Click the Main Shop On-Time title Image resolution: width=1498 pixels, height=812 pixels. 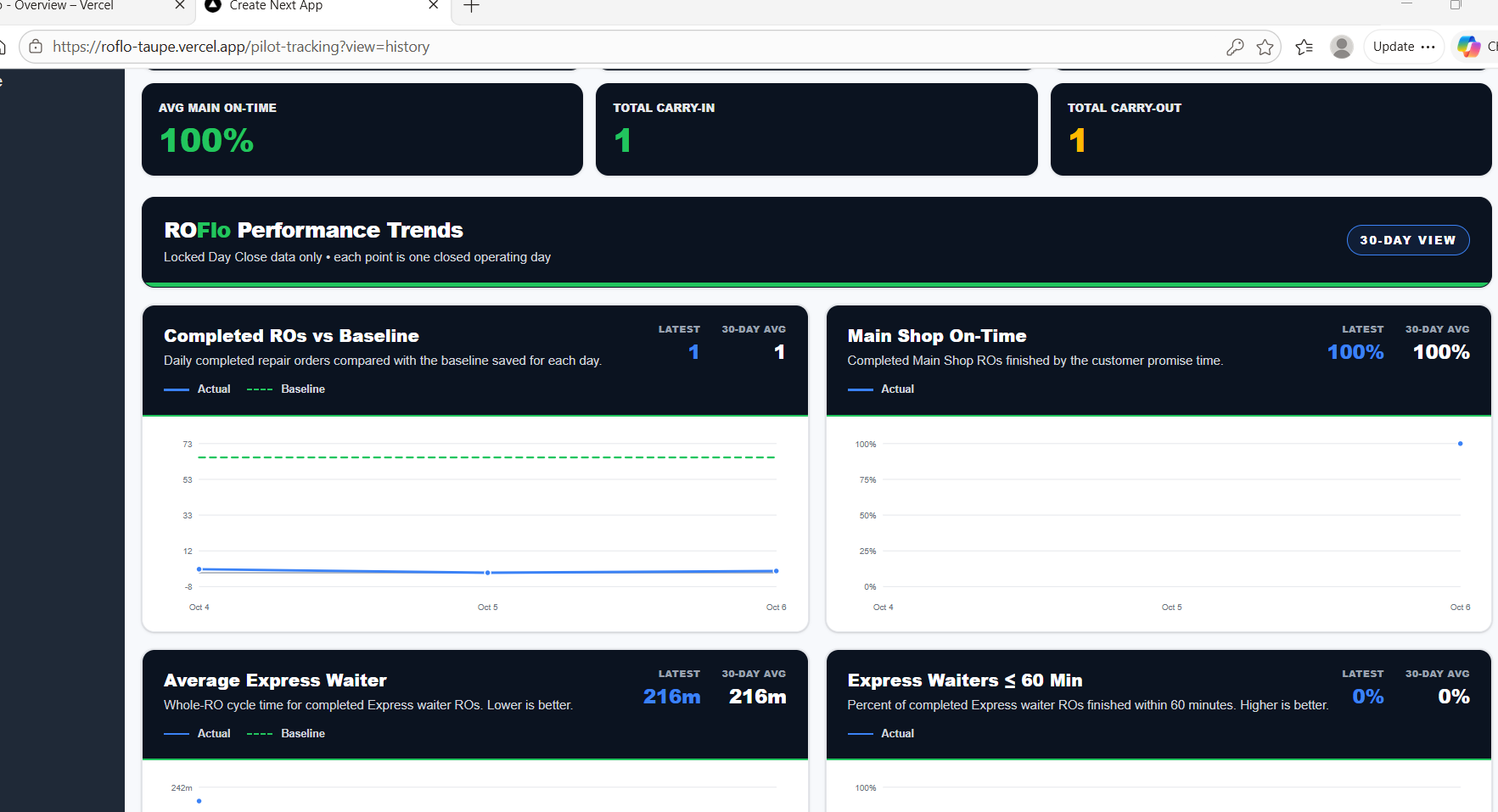pyautogui.click(x=936, y=336)
